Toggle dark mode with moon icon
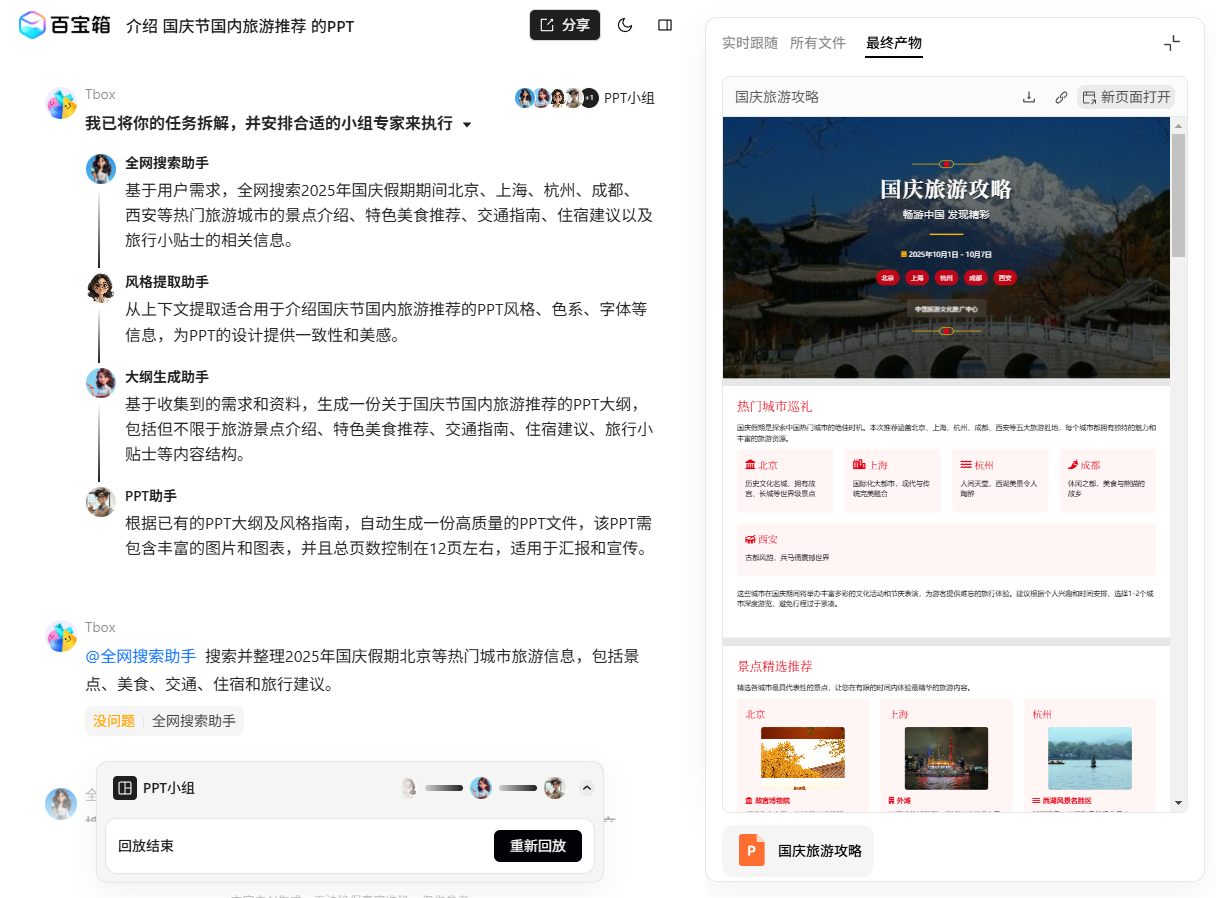This screenshot has width=1216, height=898. click(x=625, y=25)
